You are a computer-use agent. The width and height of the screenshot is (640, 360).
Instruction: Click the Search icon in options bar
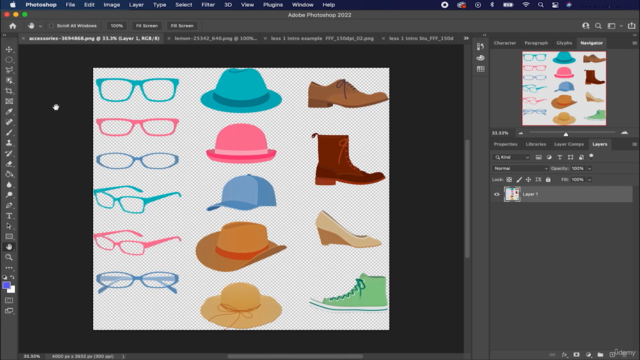(x=598, y=26)
